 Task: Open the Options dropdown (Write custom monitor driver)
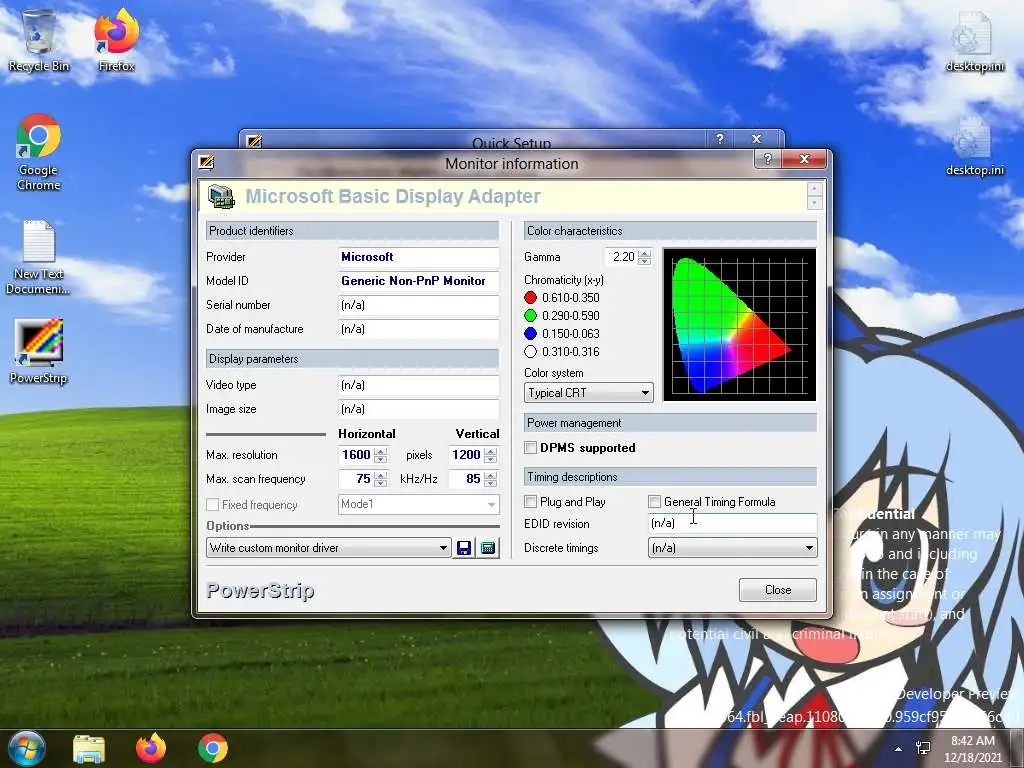click(328, 548)
